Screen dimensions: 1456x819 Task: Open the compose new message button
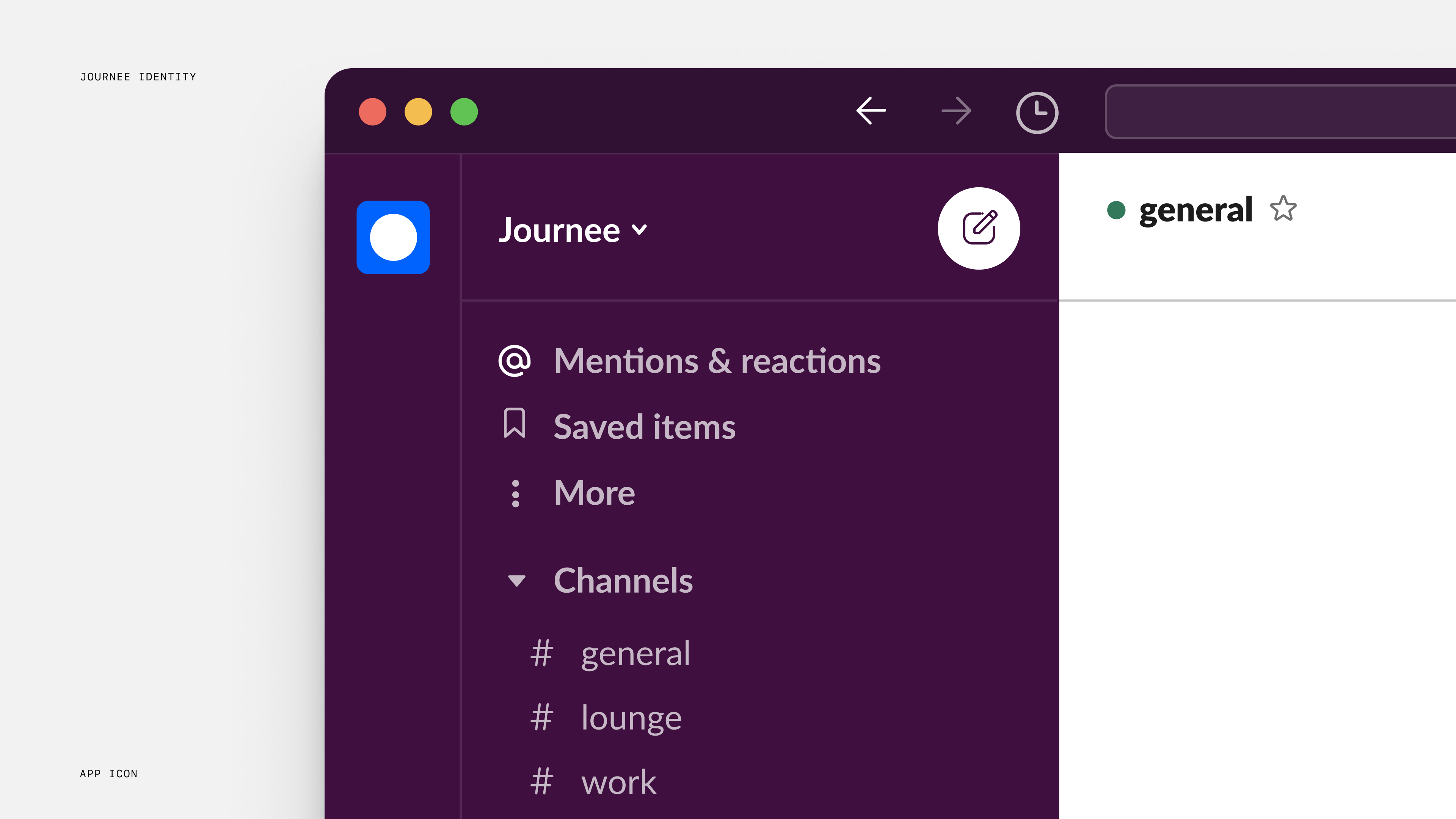tap(978, 228)
